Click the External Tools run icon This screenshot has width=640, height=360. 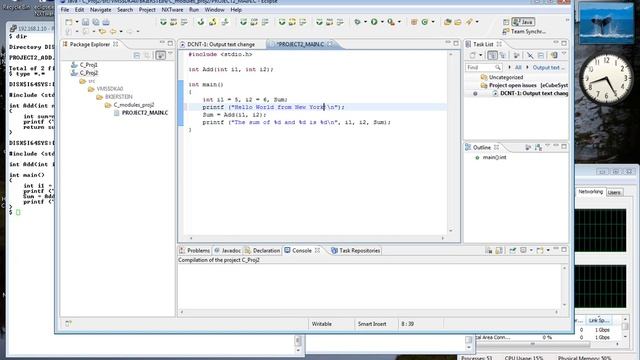pos(391,22)
